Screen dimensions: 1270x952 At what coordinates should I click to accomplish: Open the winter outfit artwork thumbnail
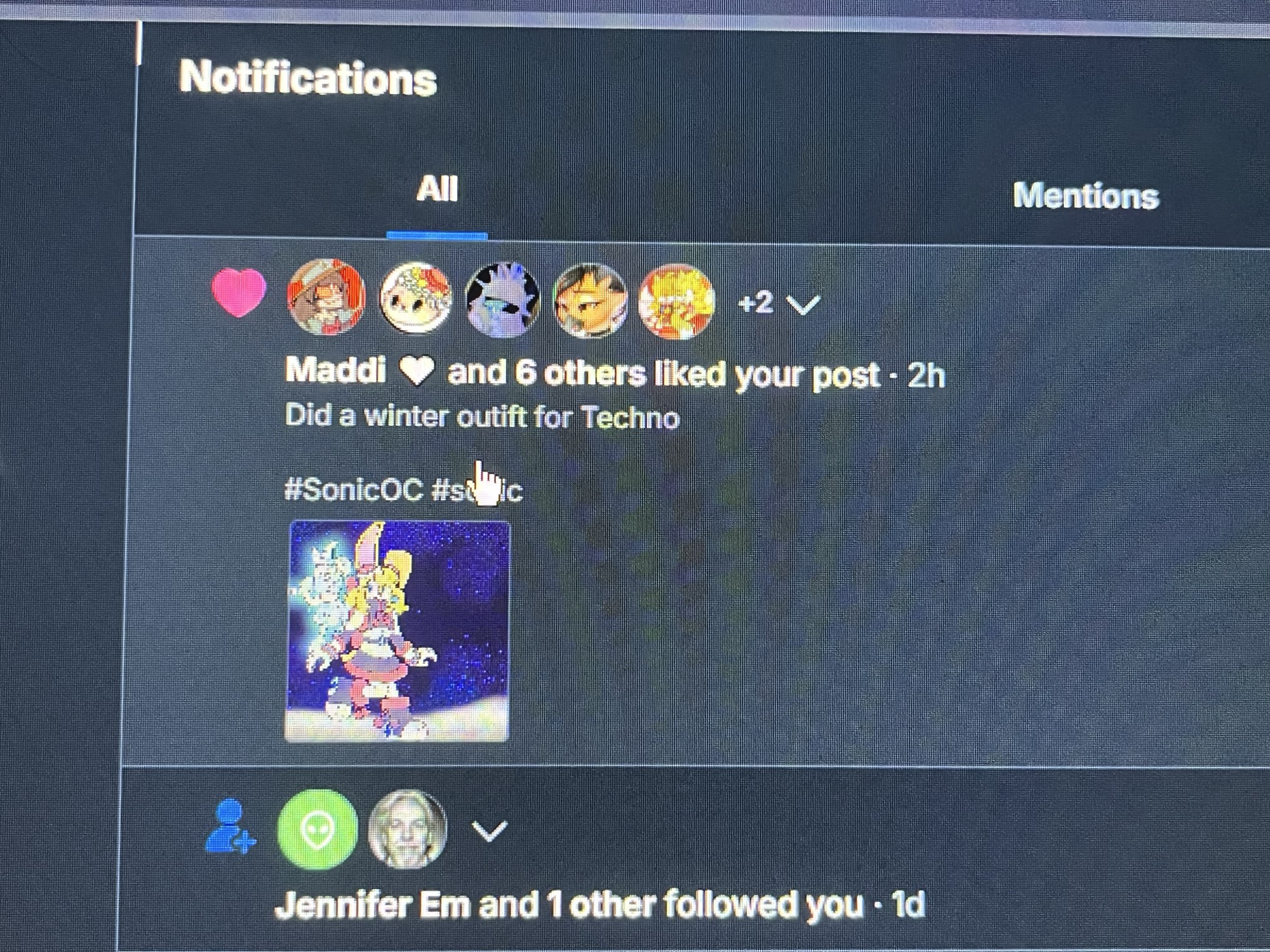point(398,631)
